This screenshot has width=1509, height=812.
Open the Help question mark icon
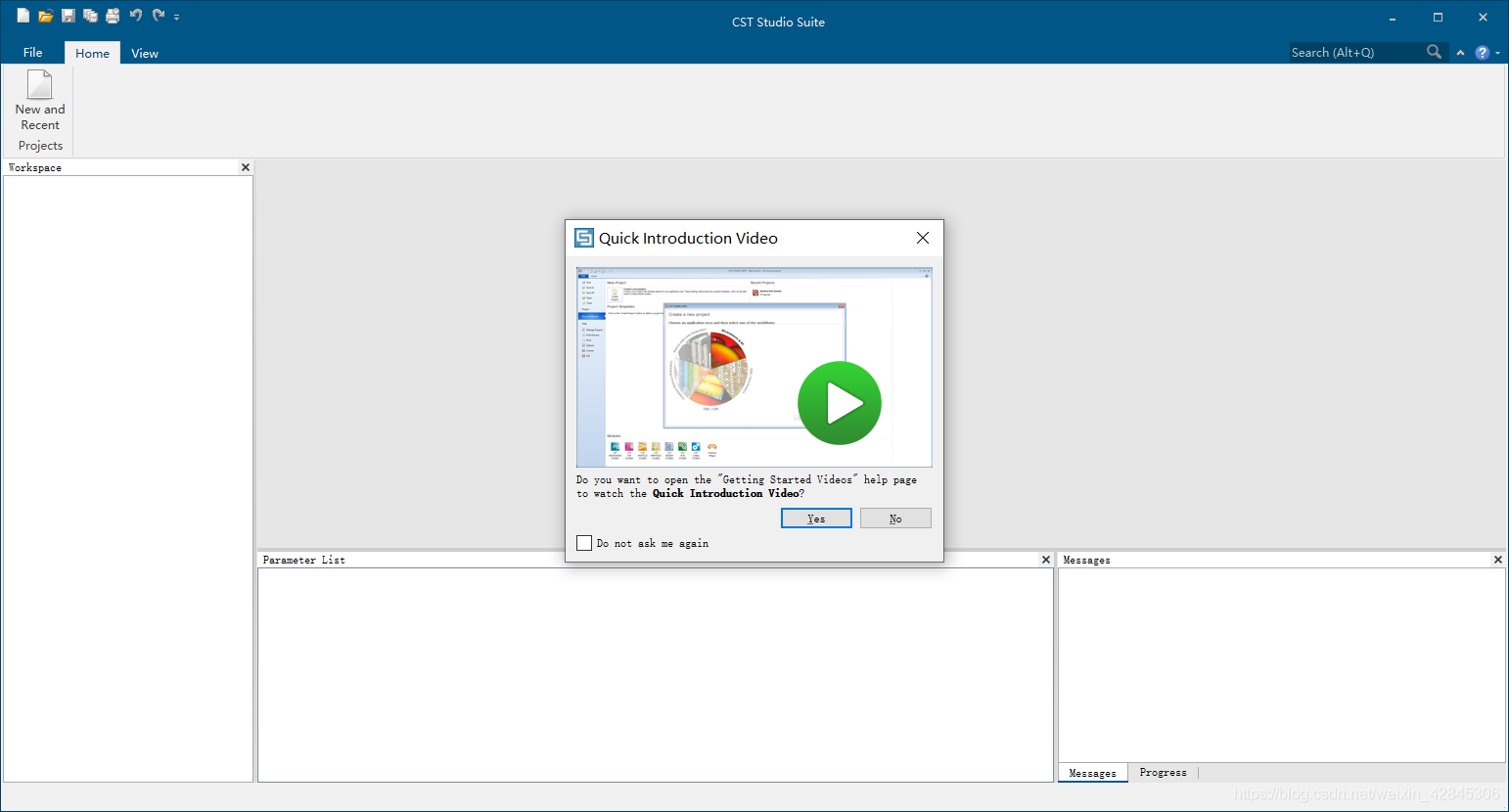[x=1483, y=53]
